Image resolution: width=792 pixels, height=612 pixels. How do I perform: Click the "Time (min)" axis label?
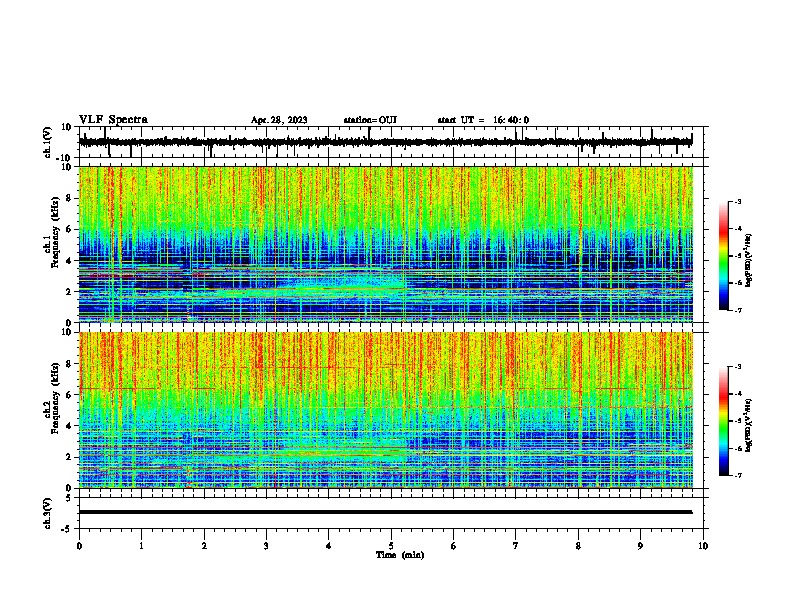coord(400,555)
